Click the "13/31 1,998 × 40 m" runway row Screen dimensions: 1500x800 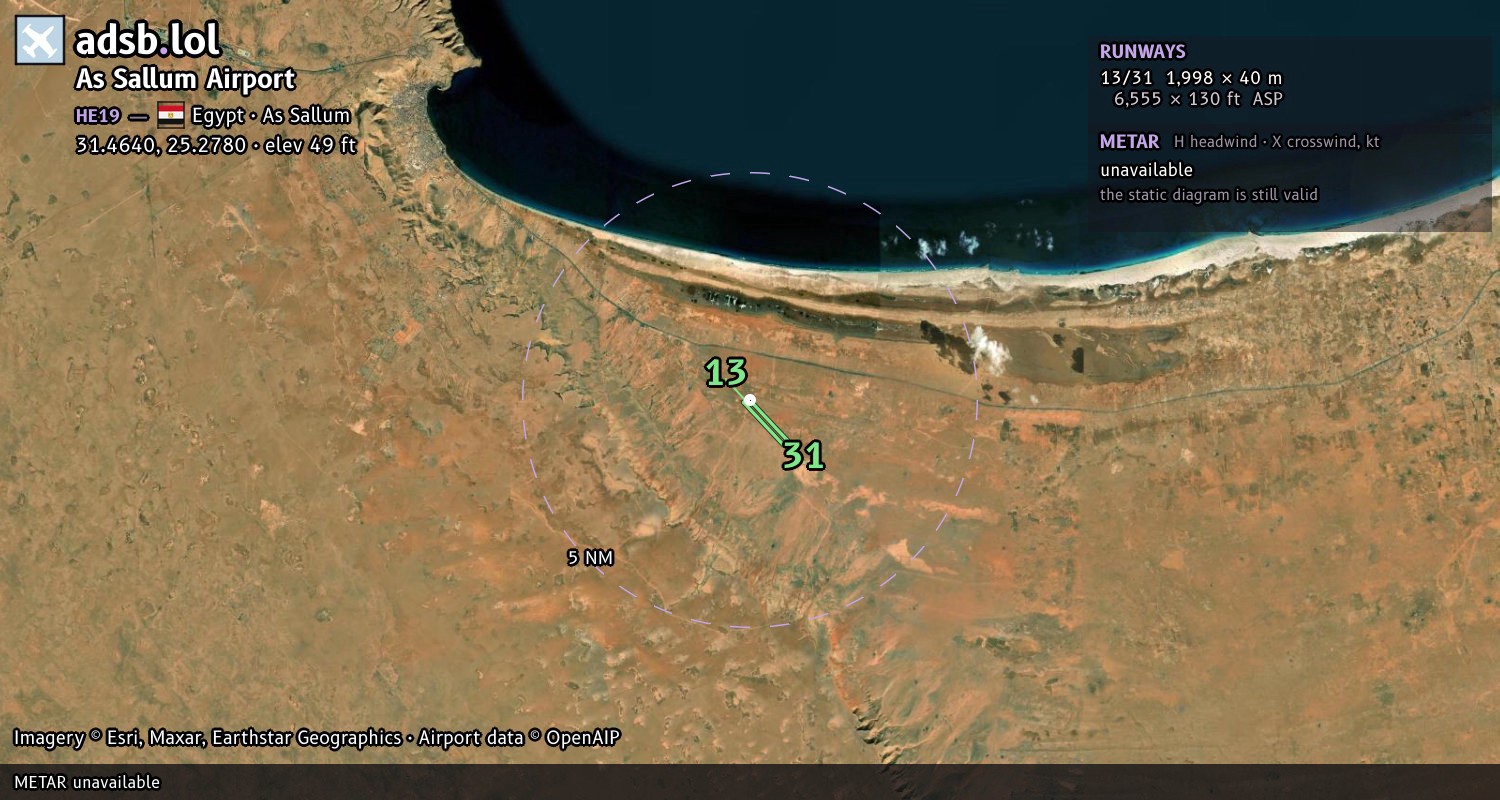1190,77
